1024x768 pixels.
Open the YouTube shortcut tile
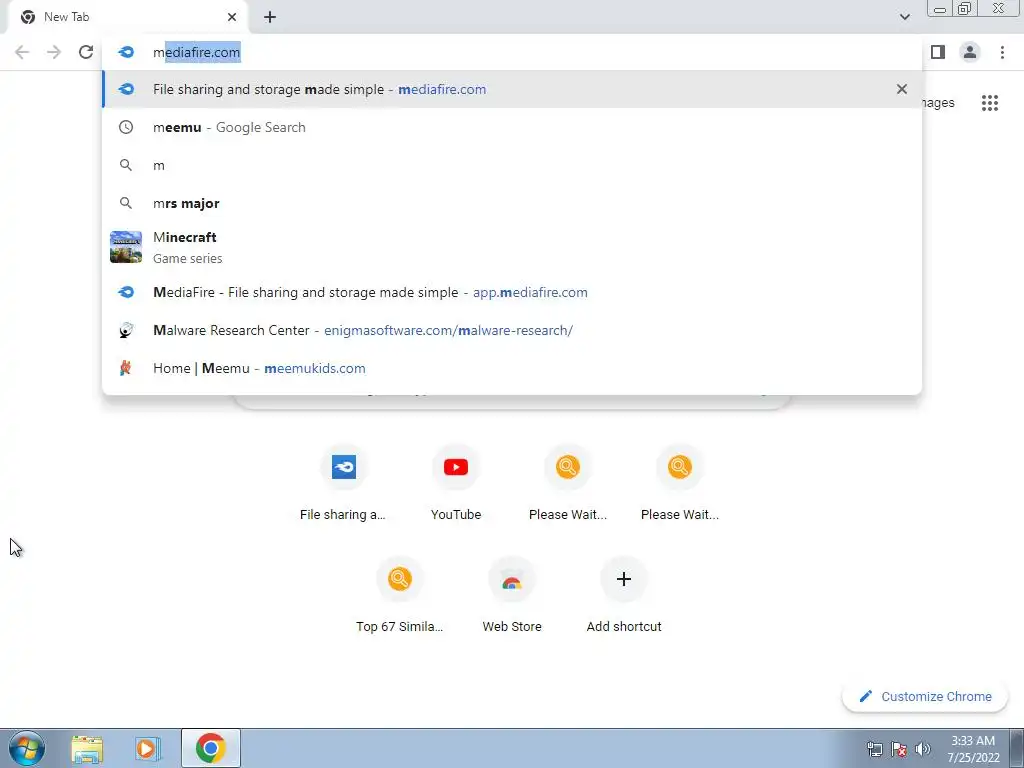(x=456, y=483)
